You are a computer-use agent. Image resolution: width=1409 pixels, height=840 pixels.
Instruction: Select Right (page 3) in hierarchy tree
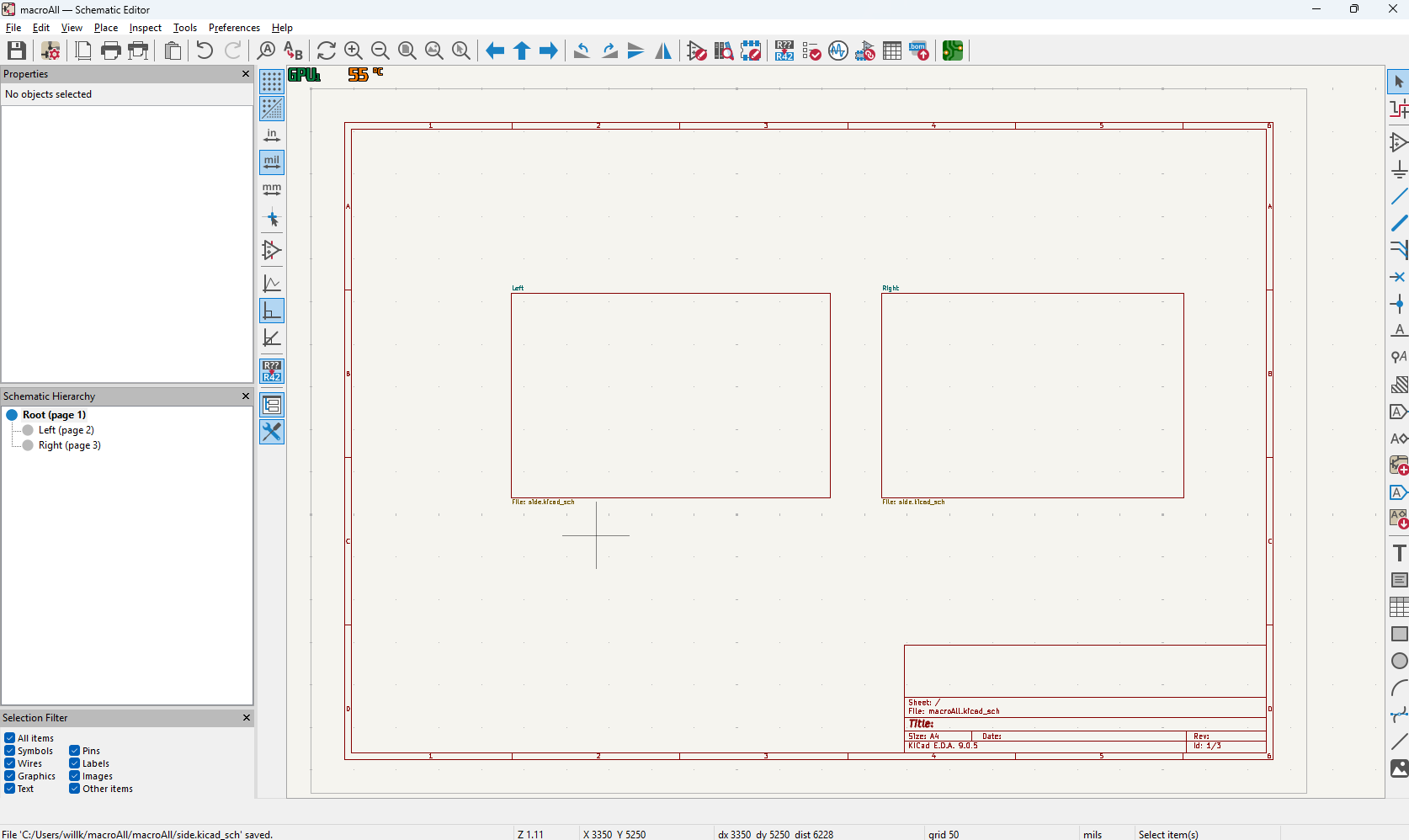(x=69, y=445)
